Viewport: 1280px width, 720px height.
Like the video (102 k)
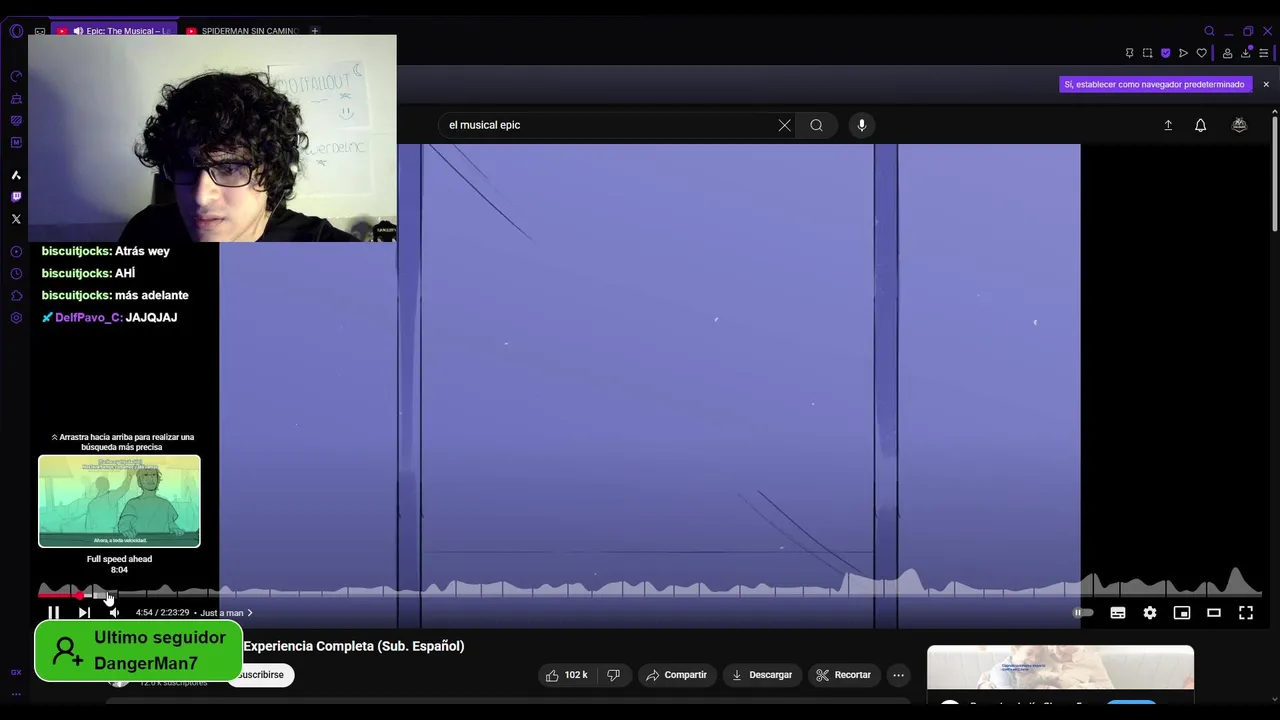[x=566, y=675]
